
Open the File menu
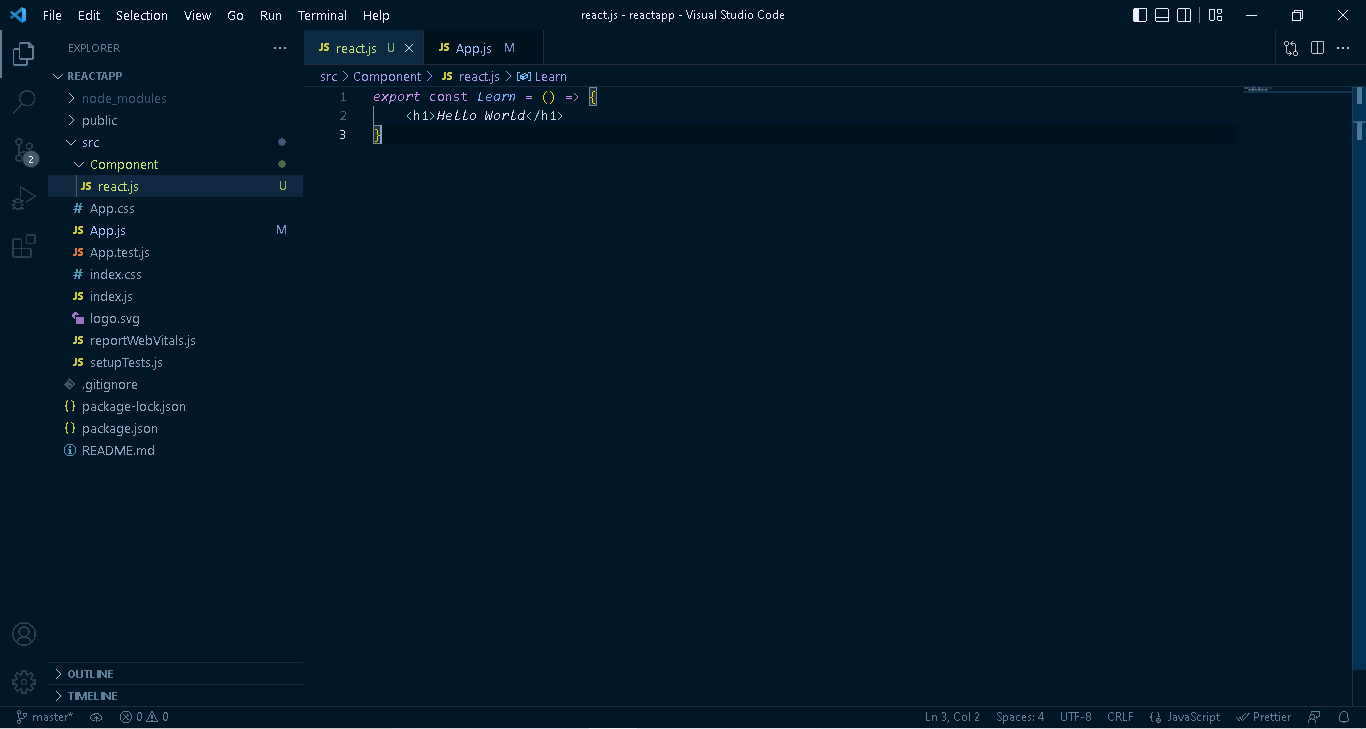coord(52,15)
